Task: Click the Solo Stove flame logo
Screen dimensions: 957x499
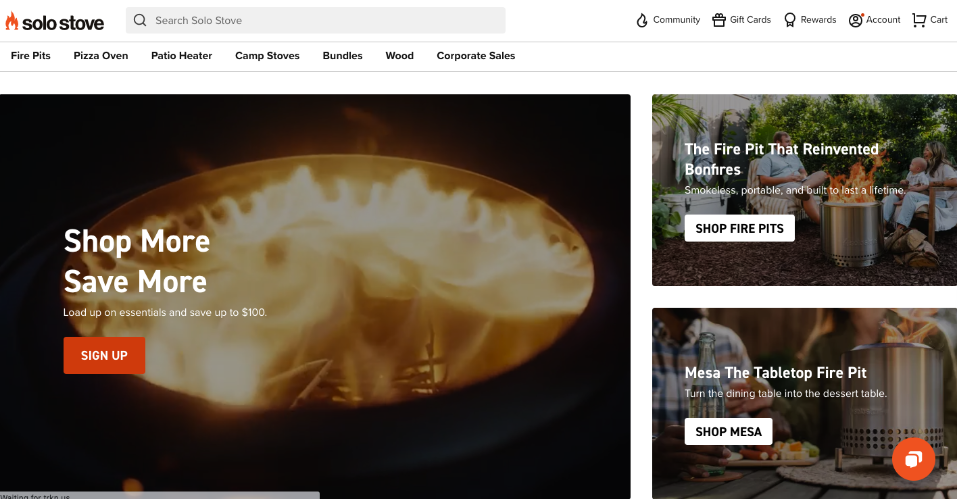Action: coord(12,21)
